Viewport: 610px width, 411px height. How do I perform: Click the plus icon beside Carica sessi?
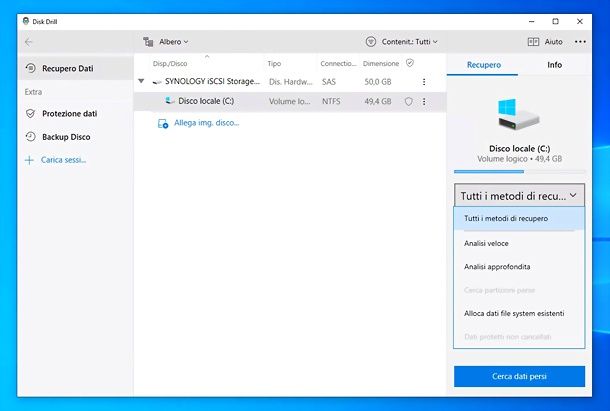click(x=29, y=160)
